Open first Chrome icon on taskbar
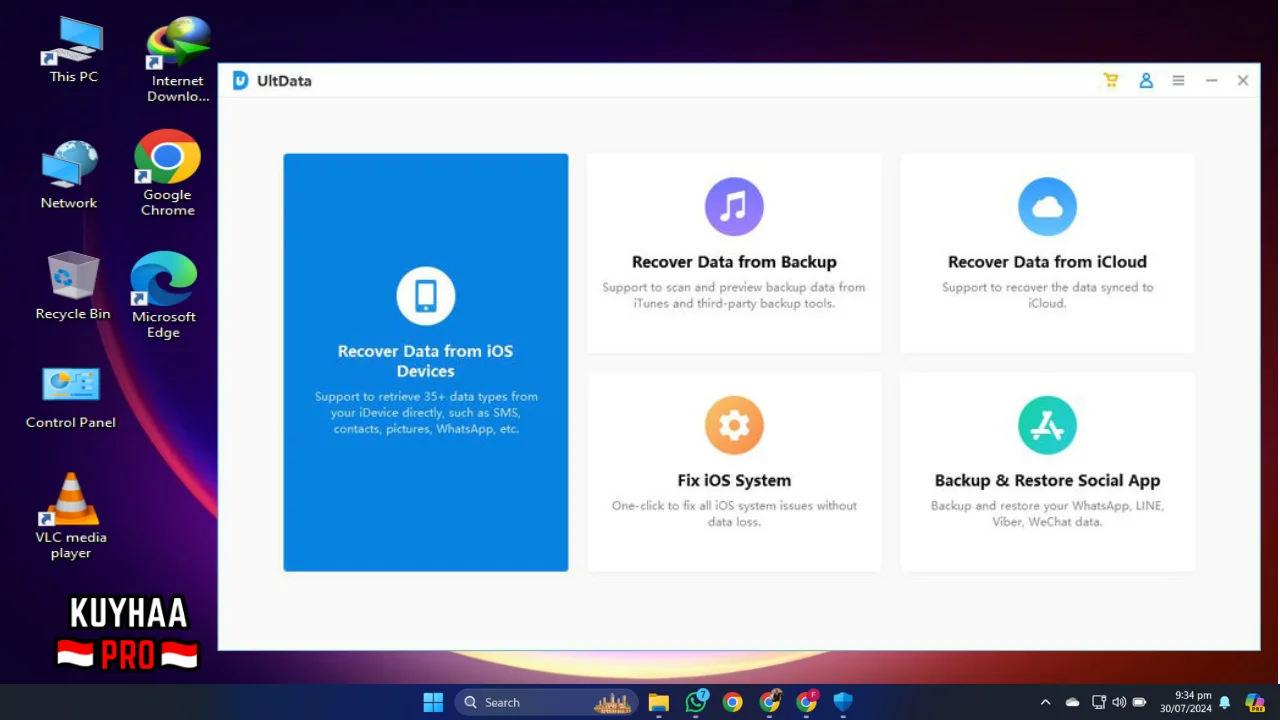The image size is (1280, 720). click(733, 702)
